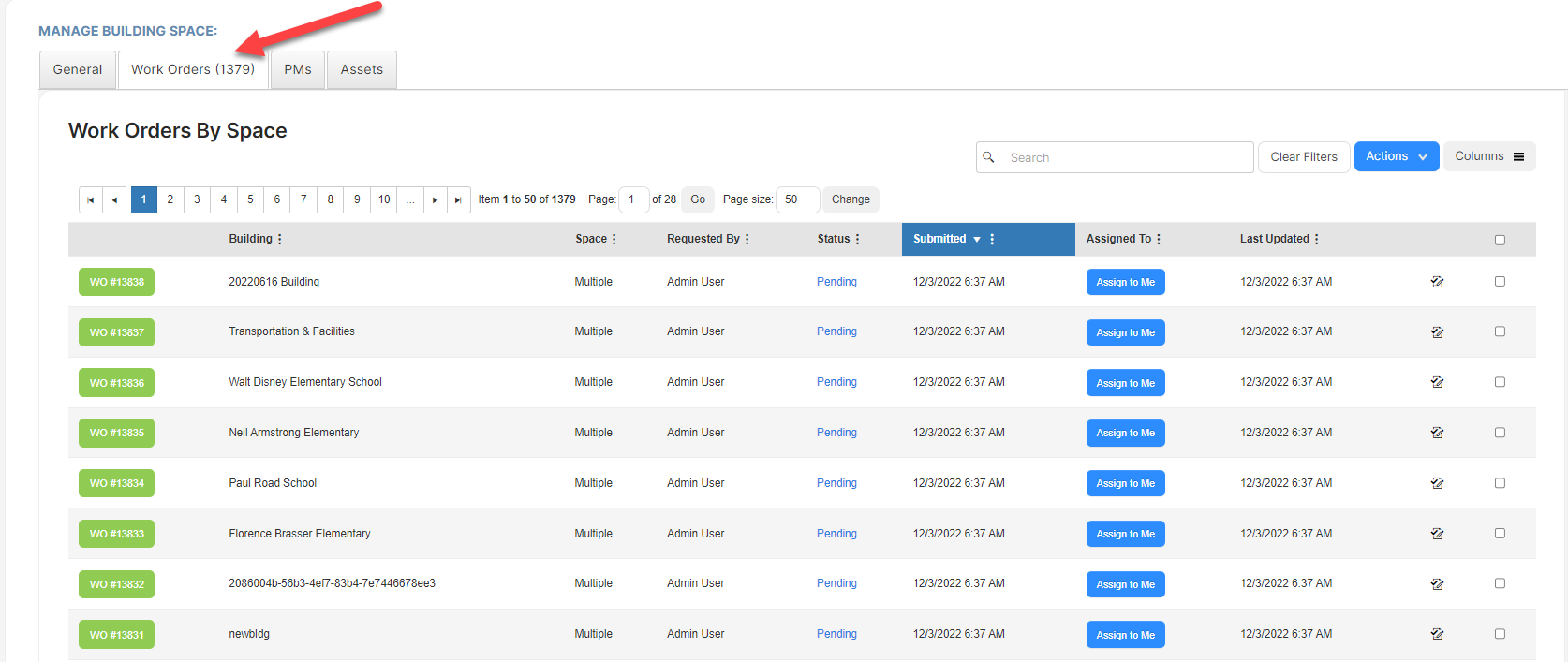The height and width of the screenshot is (662, 1568).
Task: Sort by the Status column header
Action: [x=834, y=239]
